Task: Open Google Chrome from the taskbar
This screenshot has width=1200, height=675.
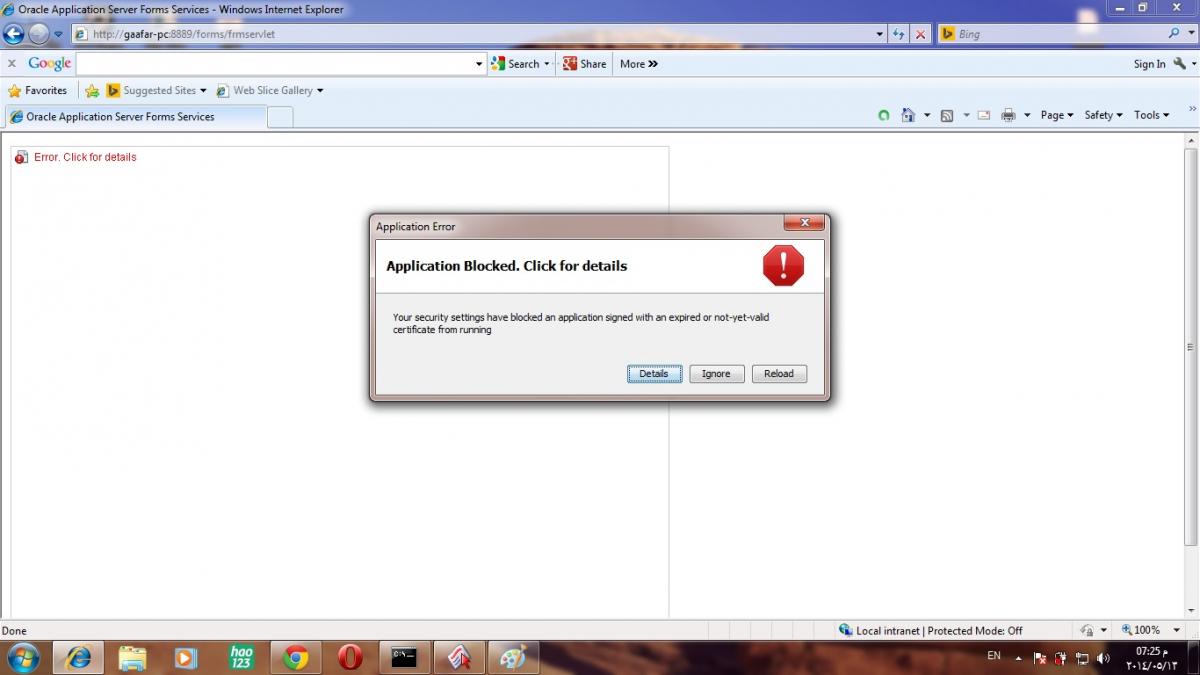Action: point(295,657)
